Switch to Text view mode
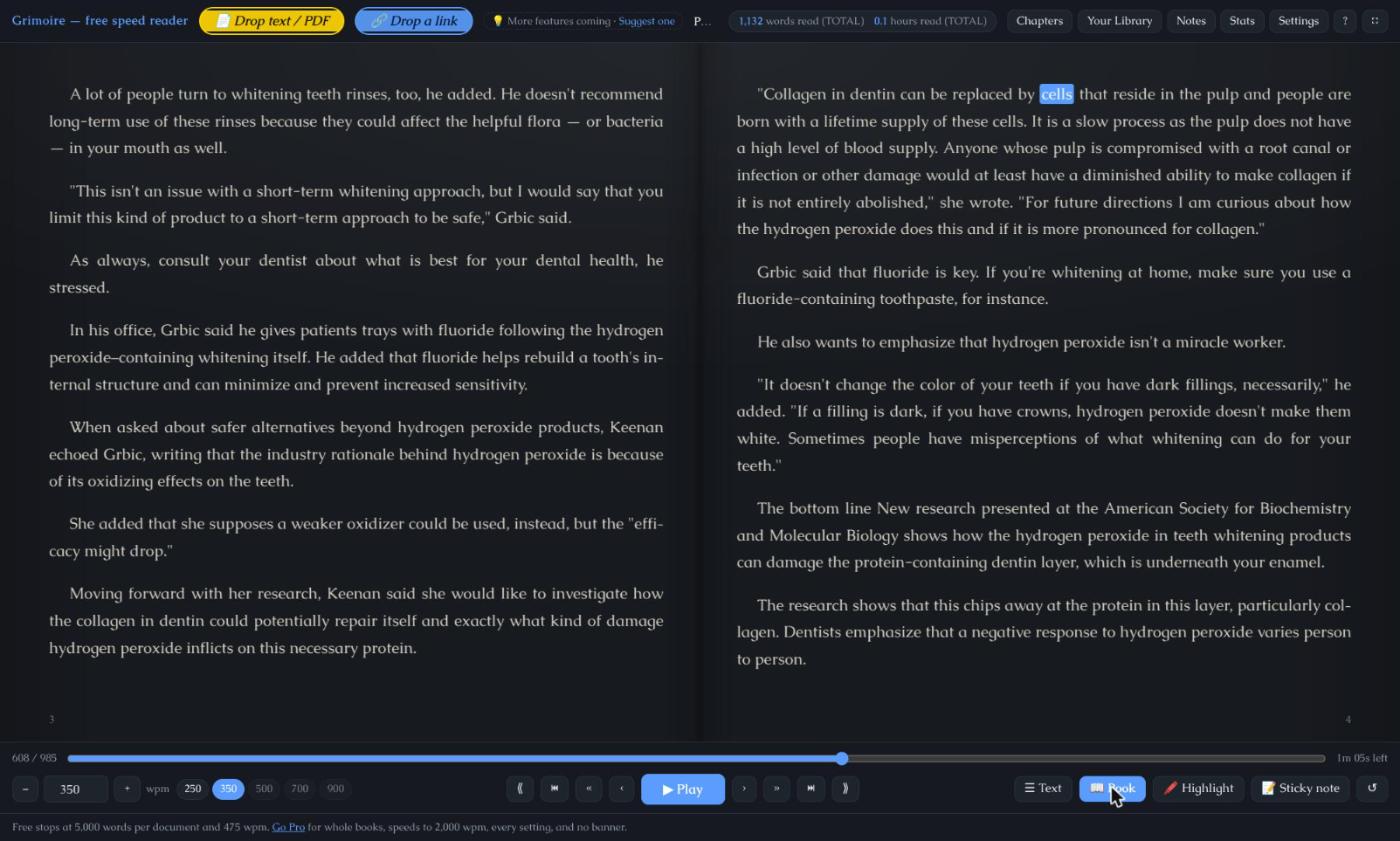This screenshot has height=841, width=1400. point(1043,788)
